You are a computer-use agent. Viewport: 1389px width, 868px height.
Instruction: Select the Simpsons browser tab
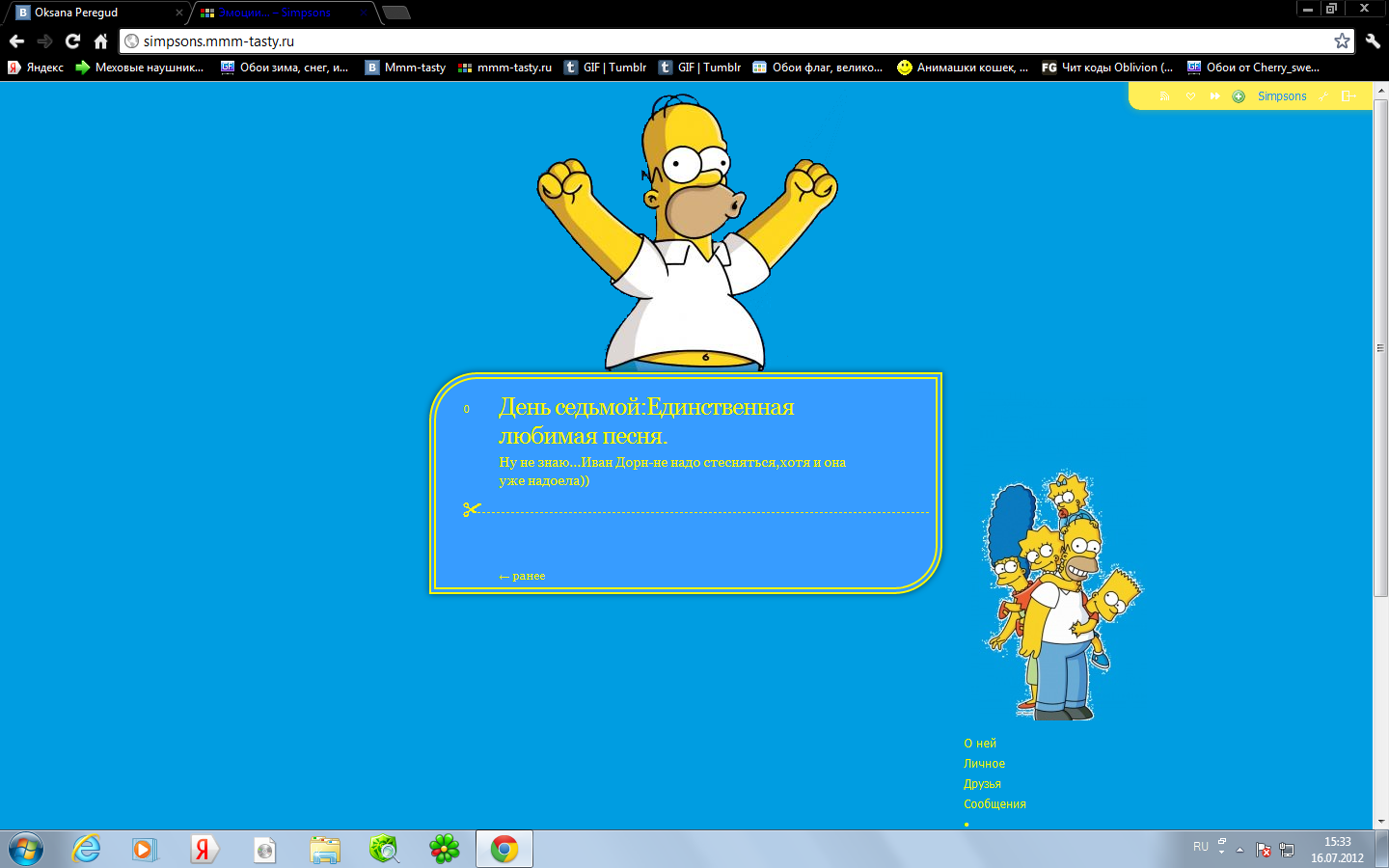[x=285, y=13]
